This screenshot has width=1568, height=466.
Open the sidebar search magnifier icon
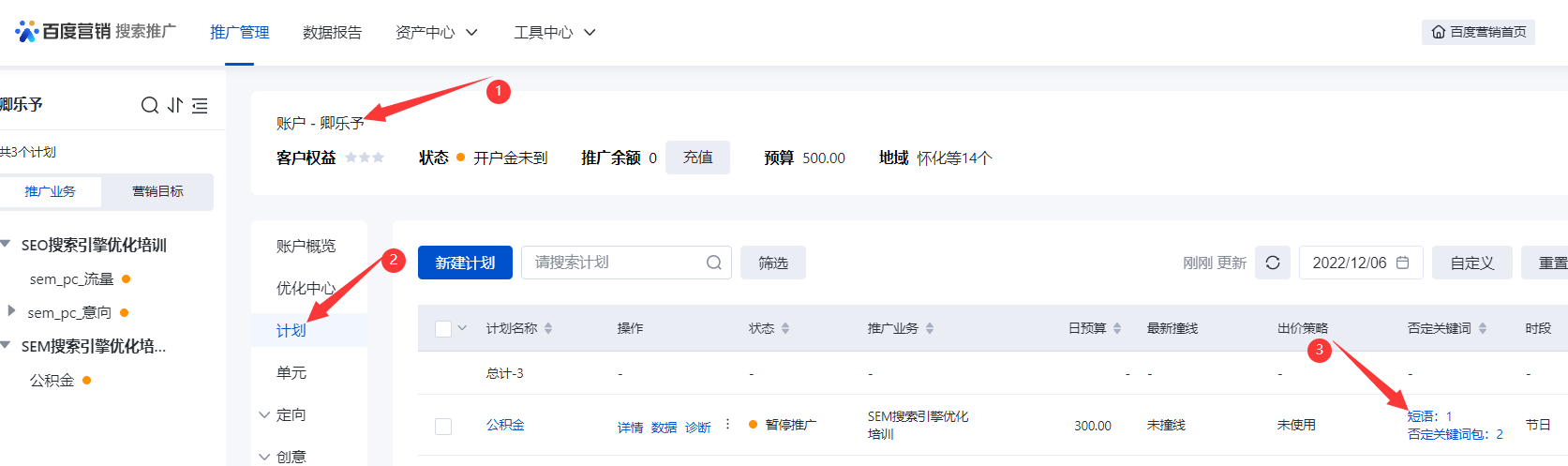click(150, 105)
